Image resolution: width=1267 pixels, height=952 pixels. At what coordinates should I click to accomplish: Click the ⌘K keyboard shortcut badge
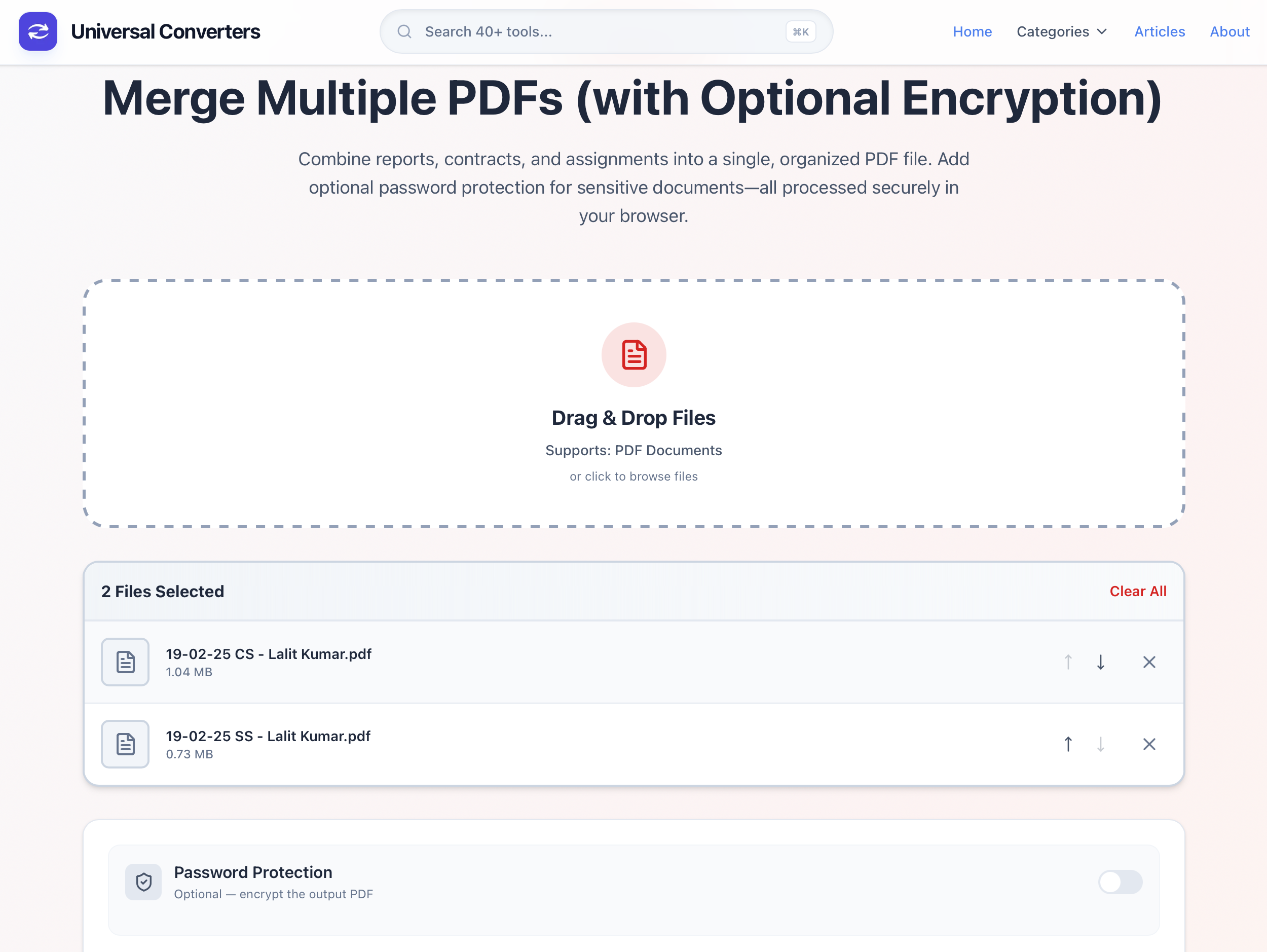(800, 31)
